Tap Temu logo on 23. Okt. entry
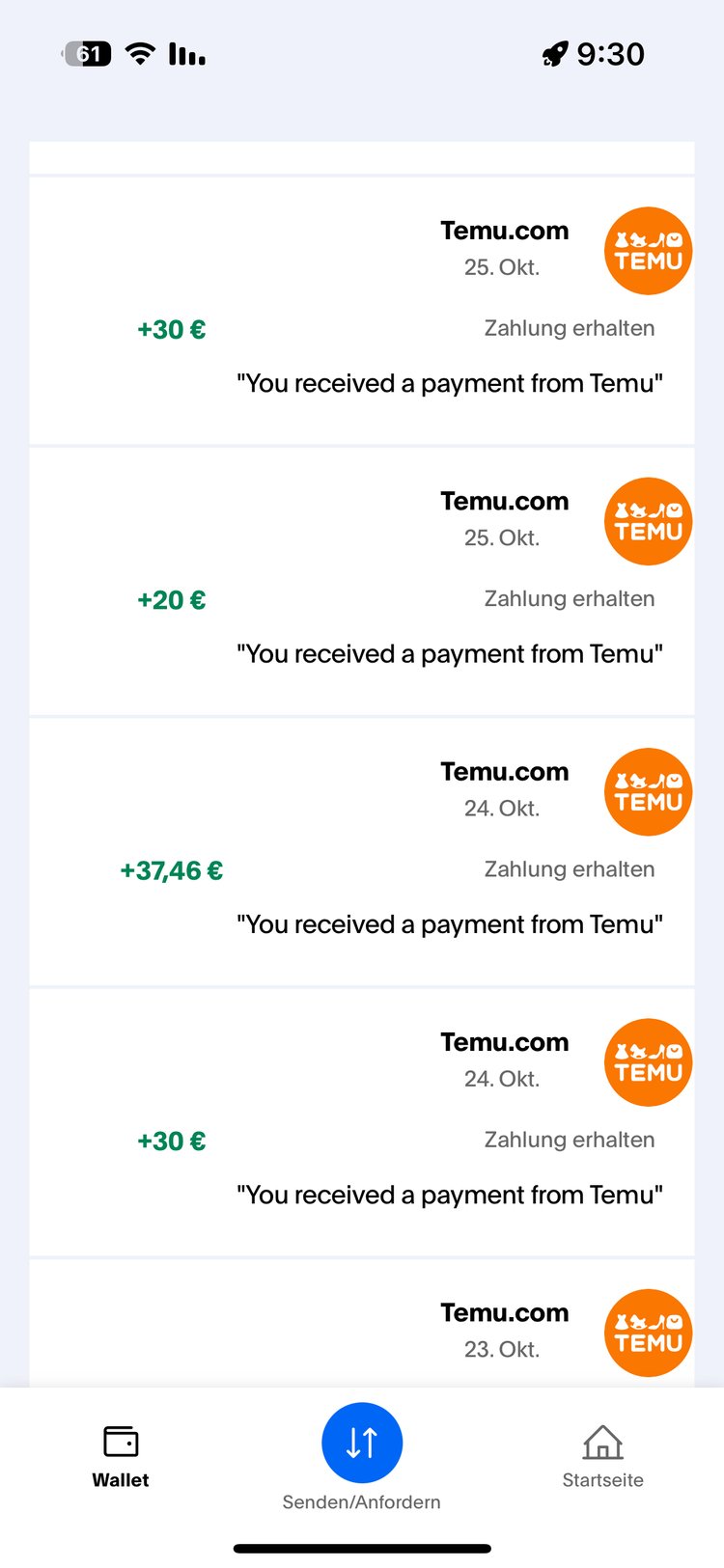 tap(648, 1333)
